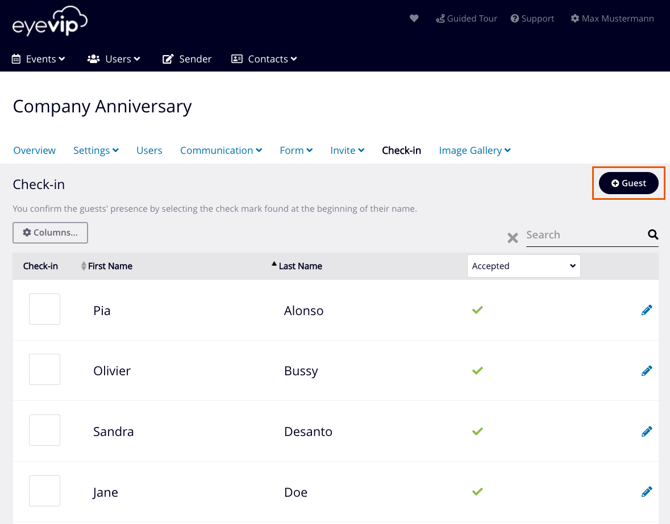
Task: Edit Pia Alonso with pencil icon
Action: (x=646, y=310)
